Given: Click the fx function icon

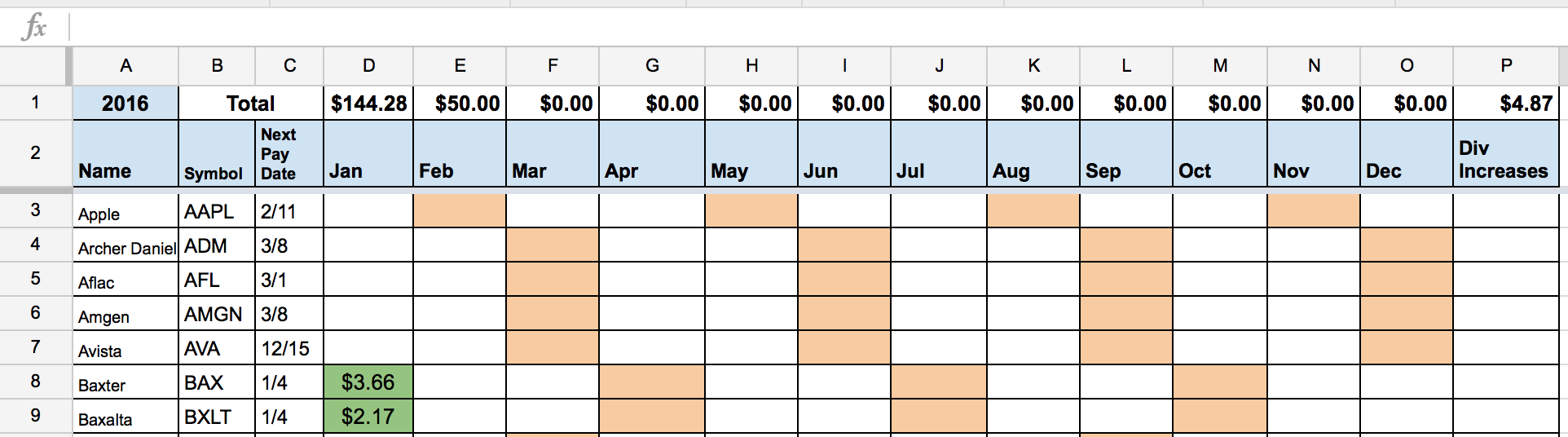Looking at the screenshot, I should point(34,29).
